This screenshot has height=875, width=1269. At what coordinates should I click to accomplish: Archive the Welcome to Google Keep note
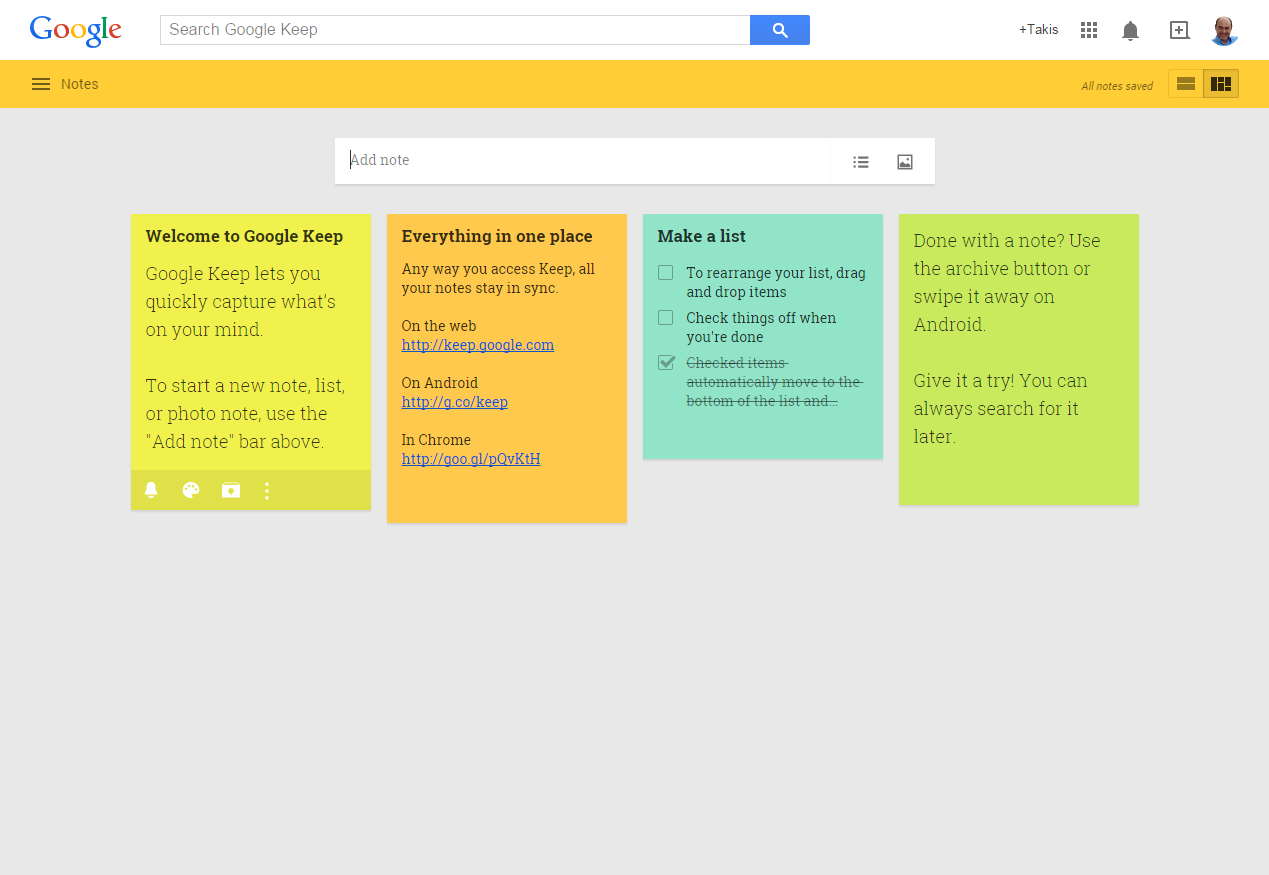click(231, 490)
